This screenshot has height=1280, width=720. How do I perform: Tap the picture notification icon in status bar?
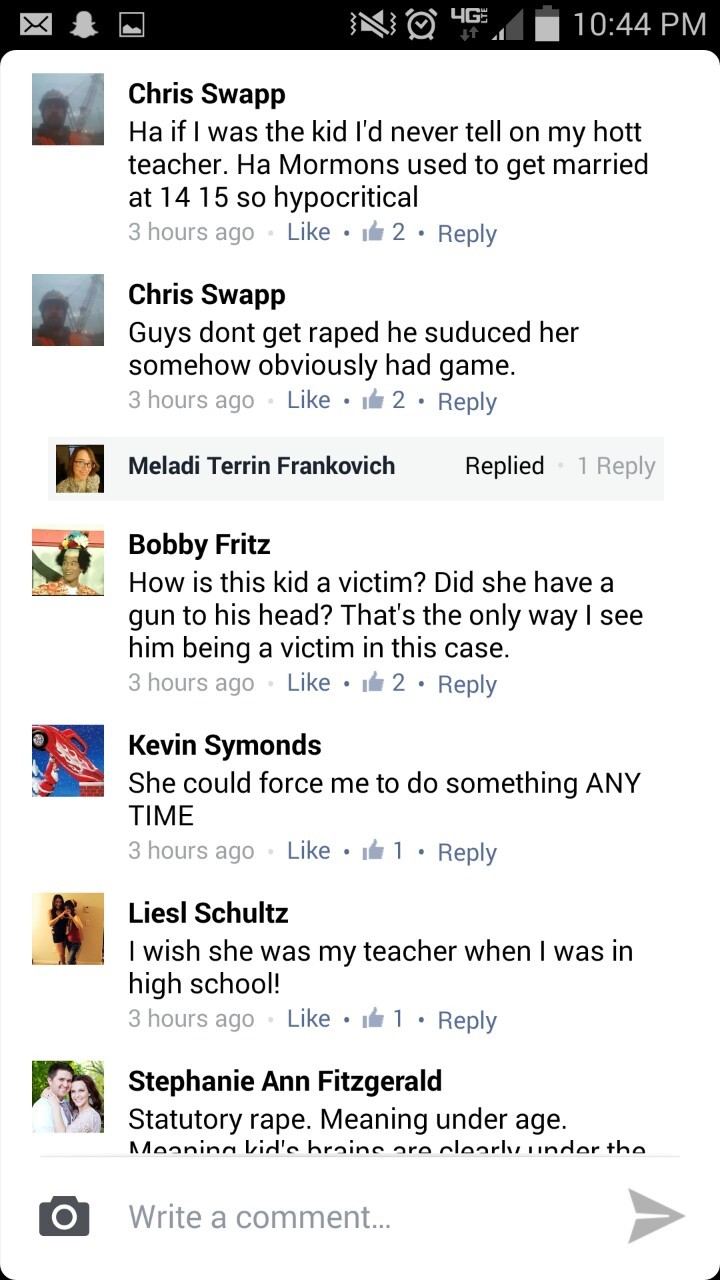[132, 24]
